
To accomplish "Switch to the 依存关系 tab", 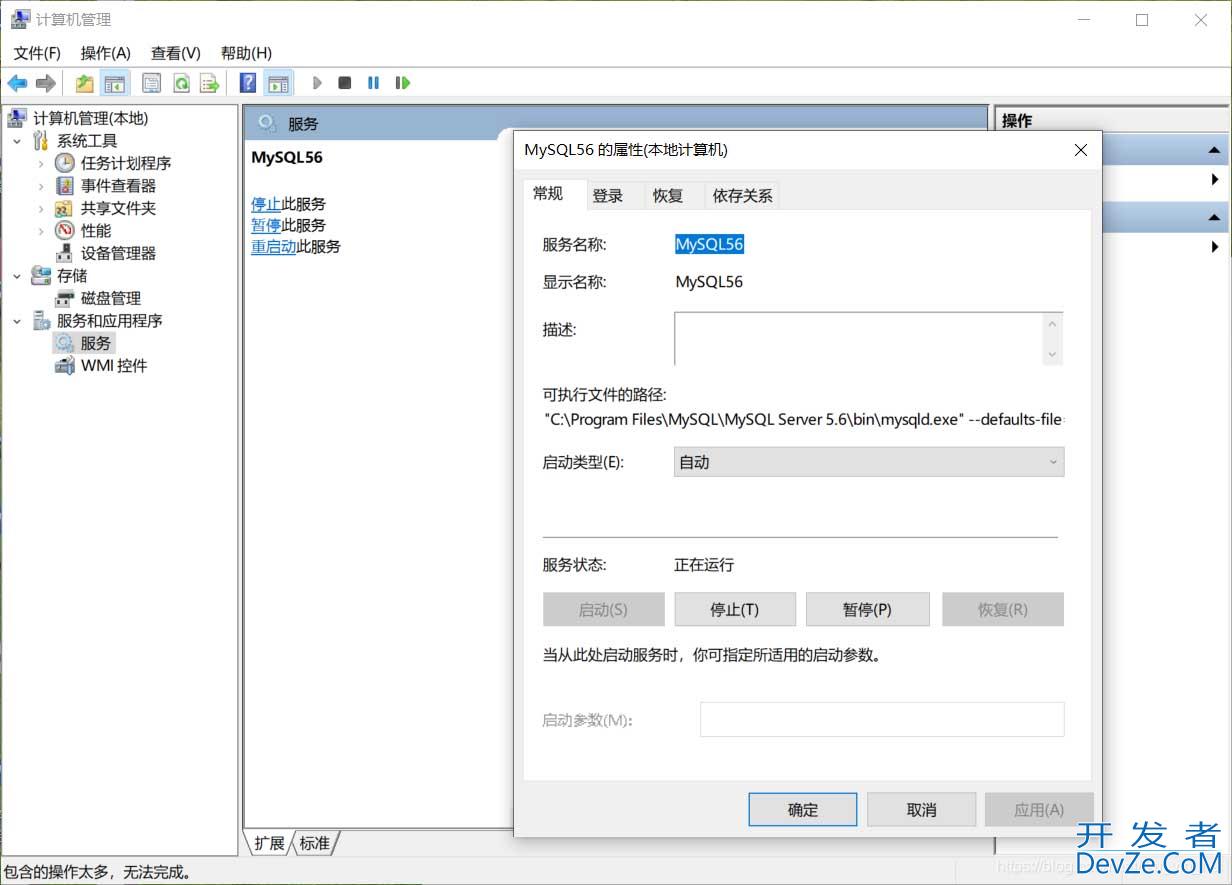I will (742, 196).
